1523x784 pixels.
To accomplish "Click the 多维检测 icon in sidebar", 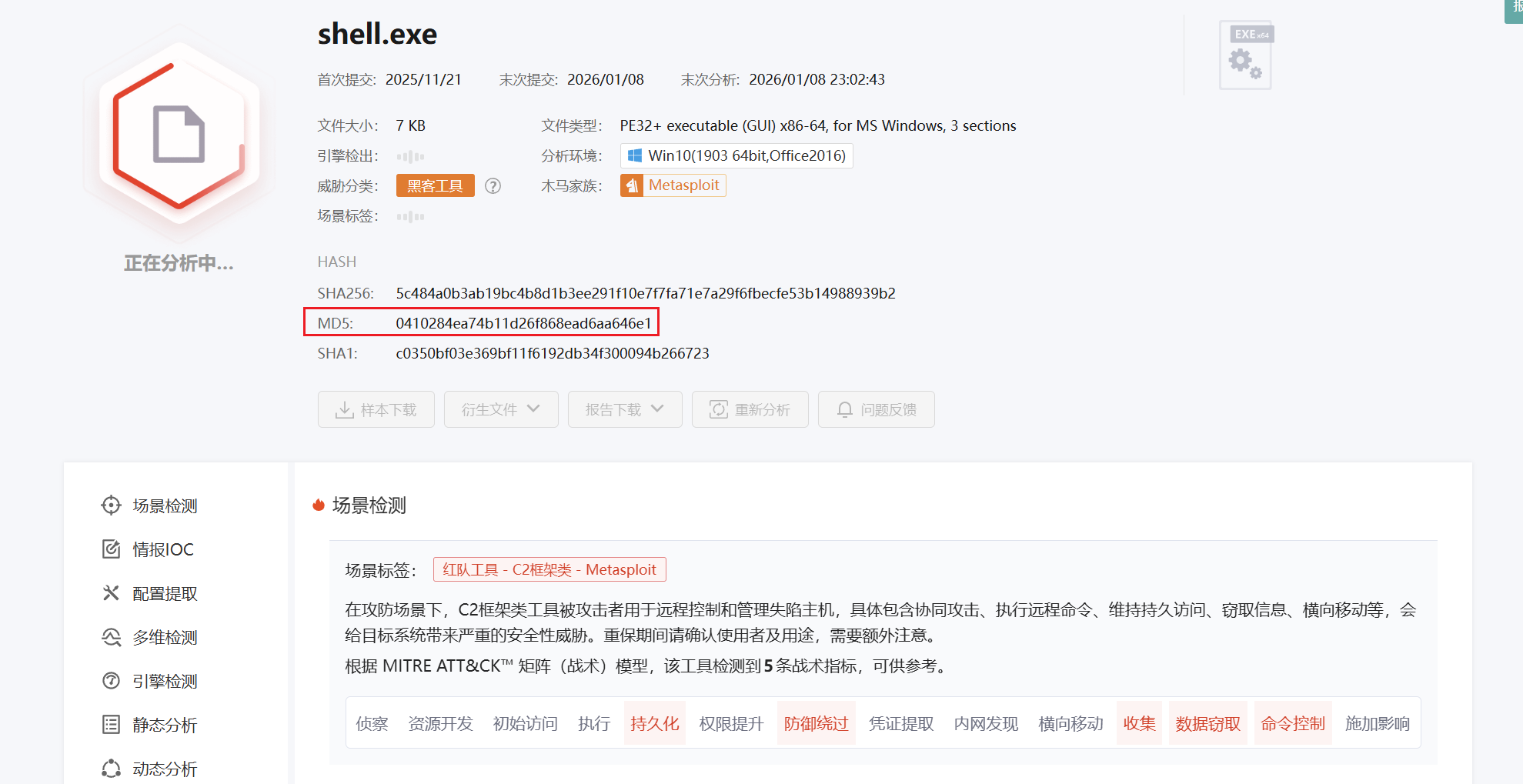I will [112, 637].
